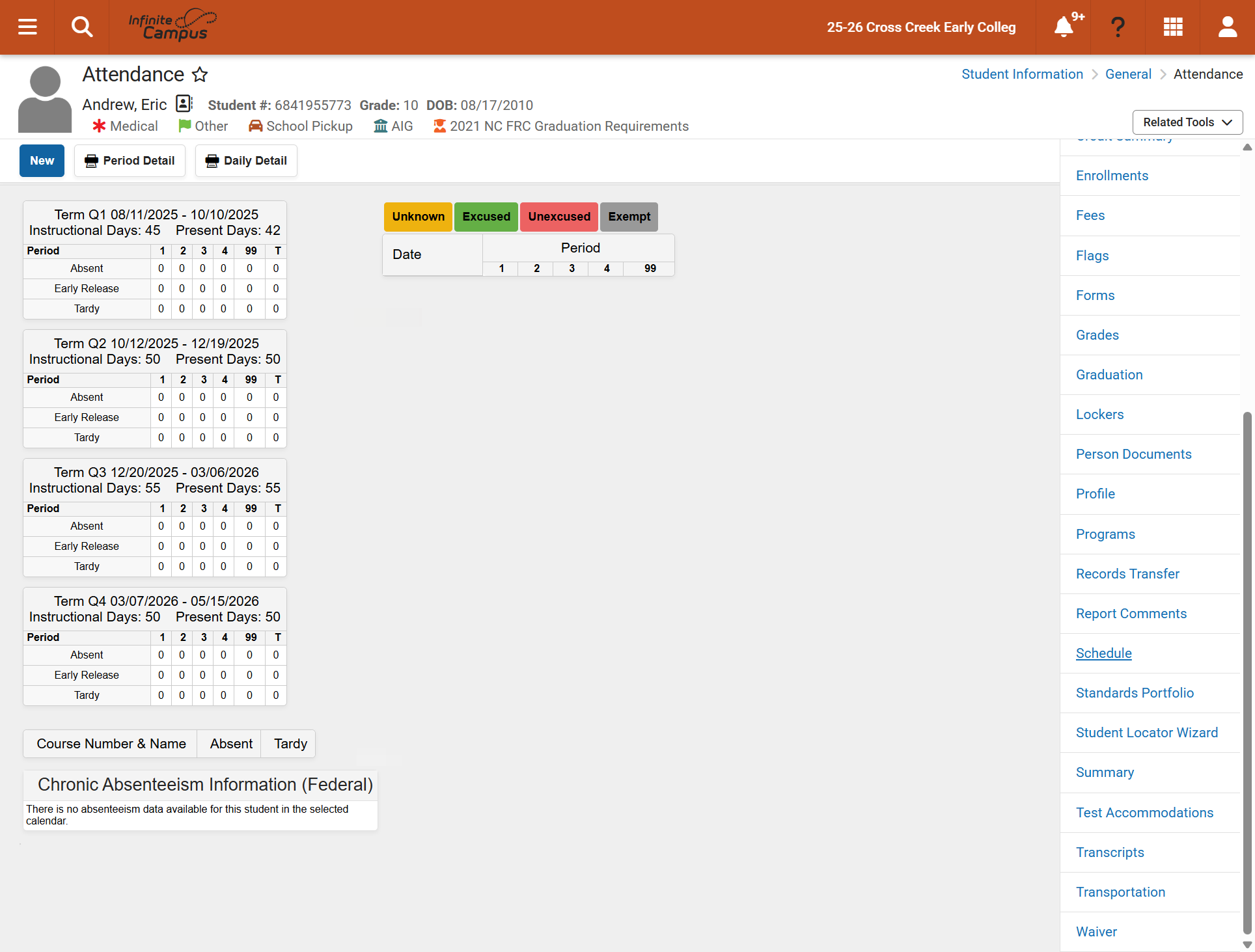
Task: Select the Excused legend swatch
Action: pyautogui.click(x=486, y=217)
